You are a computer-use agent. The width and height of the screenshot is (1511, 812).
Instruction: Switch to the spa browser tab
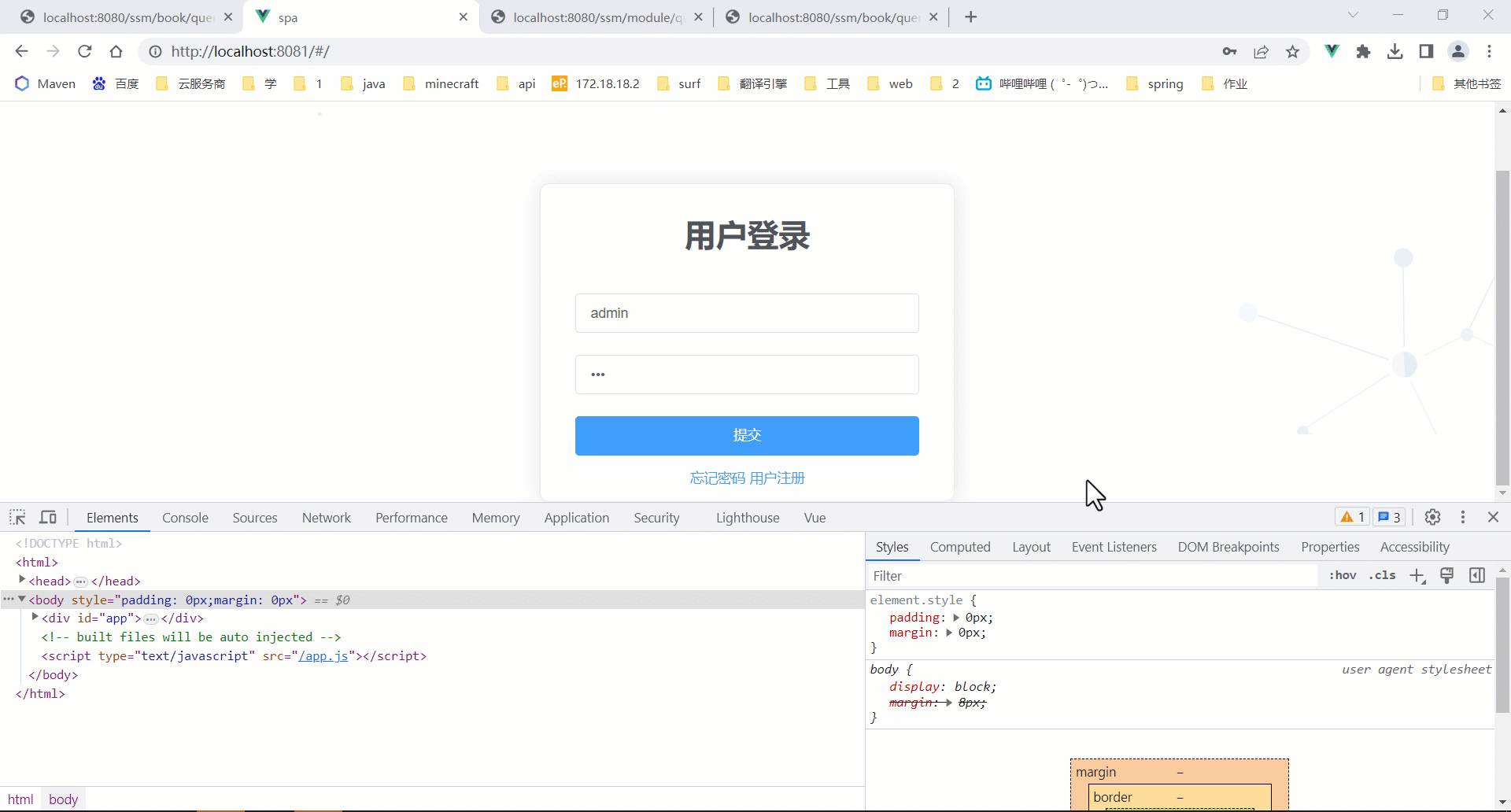[362, 17]
